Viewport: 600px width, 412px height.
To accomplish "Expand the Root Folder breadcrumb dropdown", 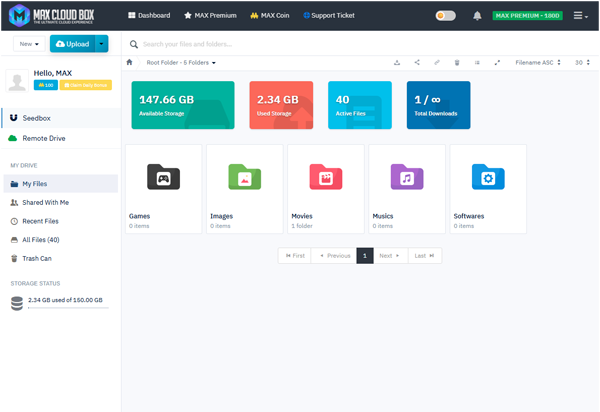I will 181,63.
